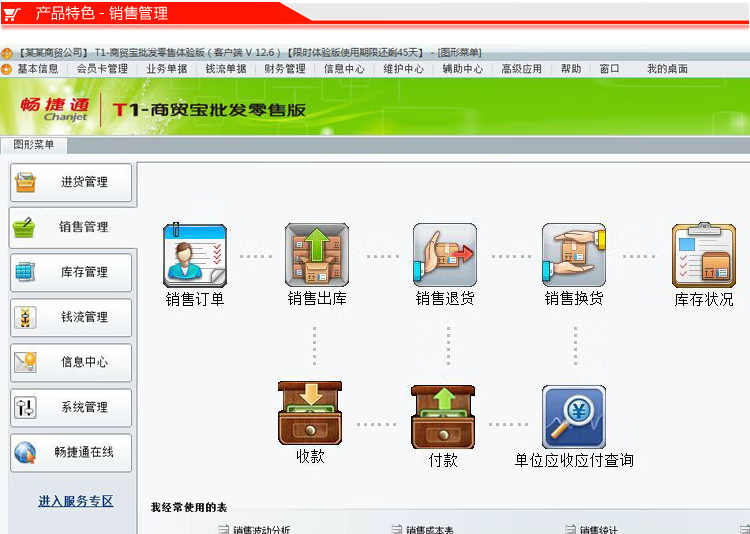750x534 pixels.
Task: Open the 单位应收应付查询 magnifier icon
Action: pos(574,417)
